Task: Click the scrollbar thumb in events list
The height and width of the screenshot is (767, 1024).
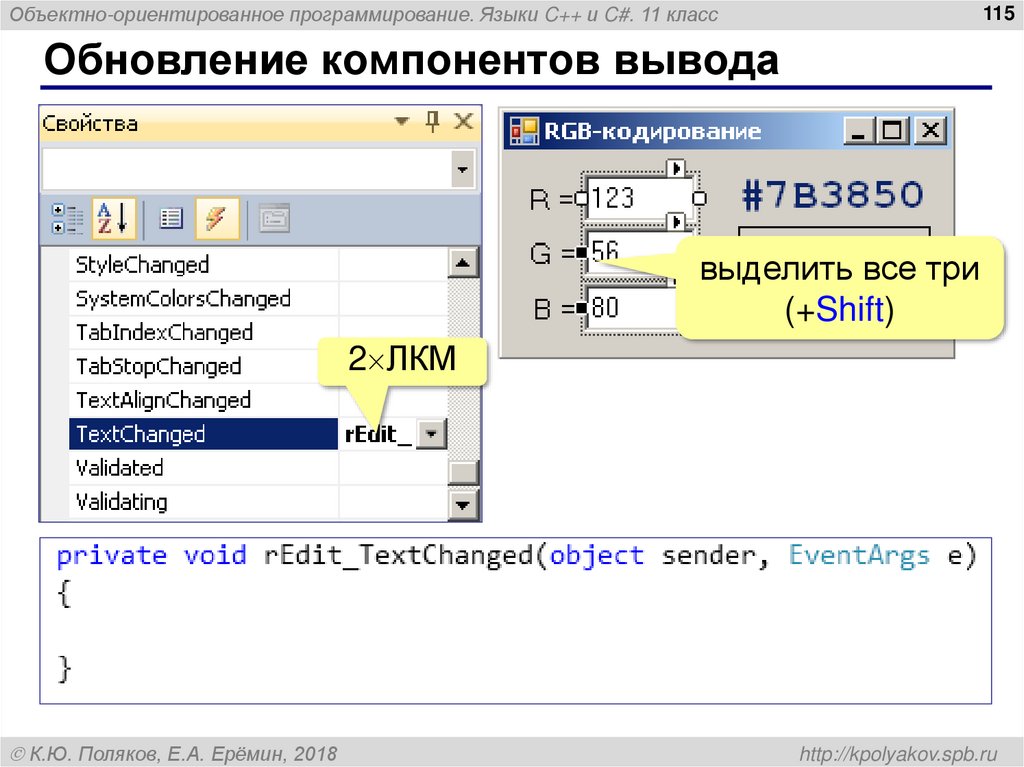Action: pyautogui.click(x=463, y=472)
